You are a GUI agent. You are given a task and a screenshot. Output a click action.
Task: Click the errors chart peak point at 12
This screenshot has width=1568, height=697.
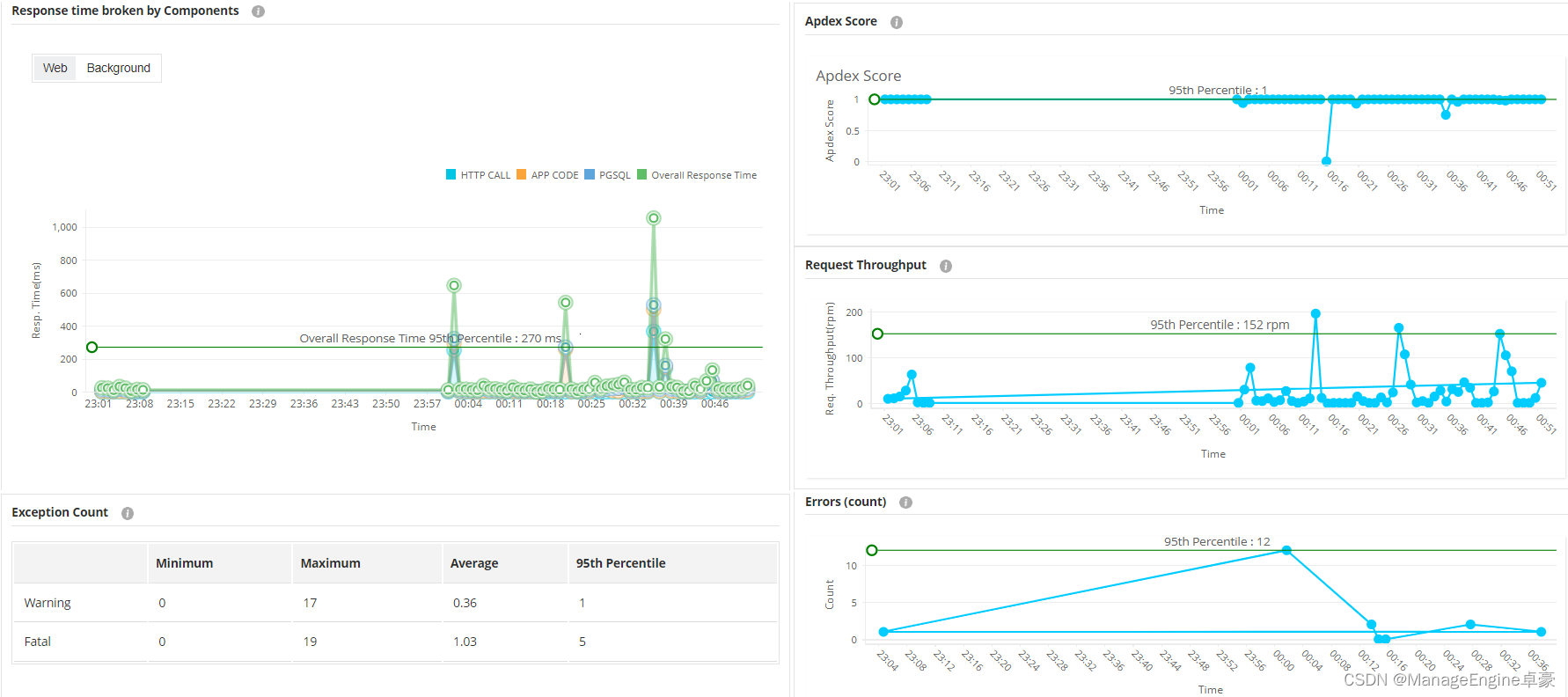coord(1286,550)
